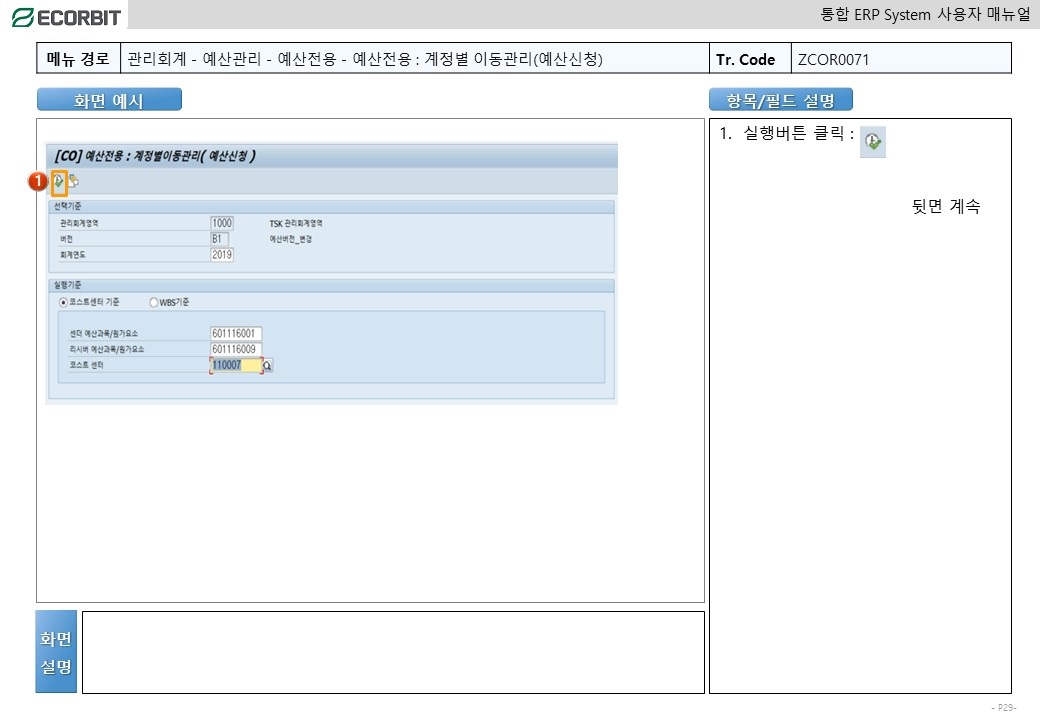Image resolution: width=1040 pixels, height=720 pixels.
Task: Click the 관리회계영역 field showing 1000
Action: [221, 223]
